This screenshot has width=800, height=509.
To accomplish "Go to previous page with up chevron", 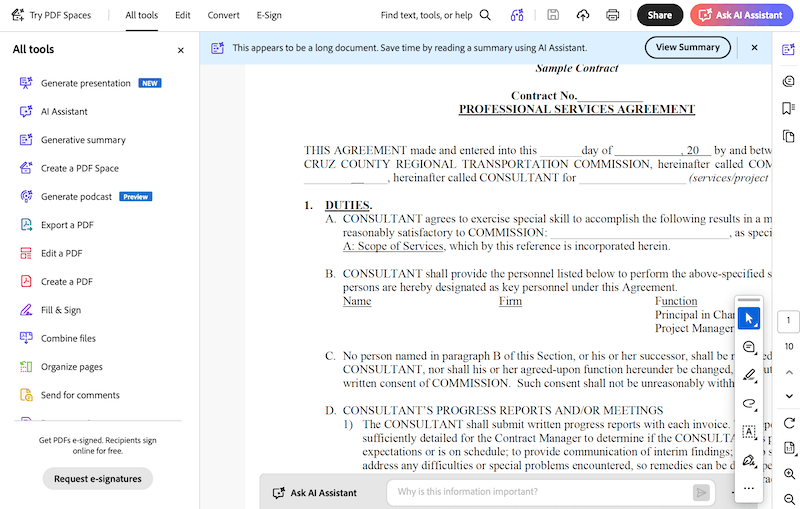I will tap(789, 372).
